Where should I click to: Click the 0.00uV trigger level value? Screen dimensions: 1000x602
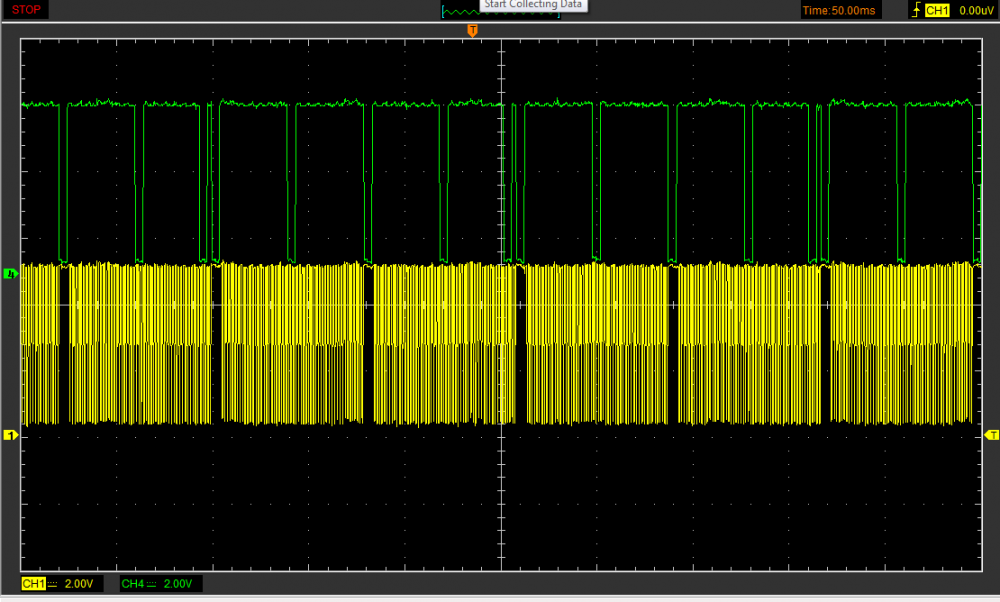(x=975, y=10)
